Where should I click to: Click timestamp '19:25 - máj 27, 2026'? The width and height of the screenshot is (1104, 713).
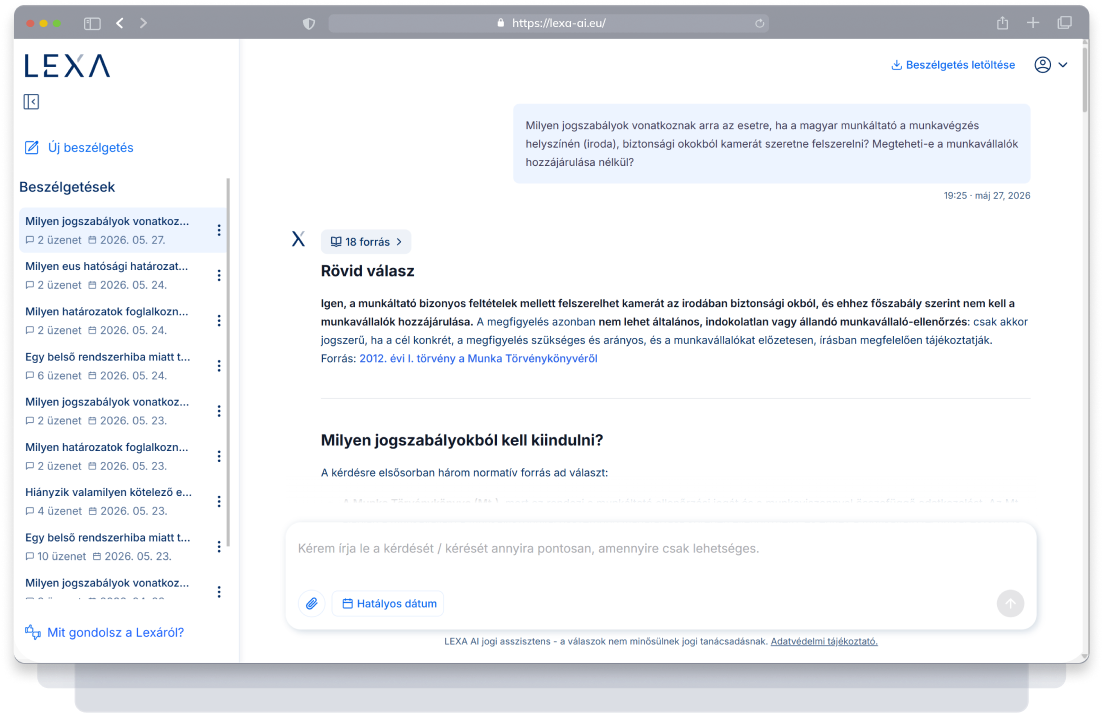pos(986,196)
